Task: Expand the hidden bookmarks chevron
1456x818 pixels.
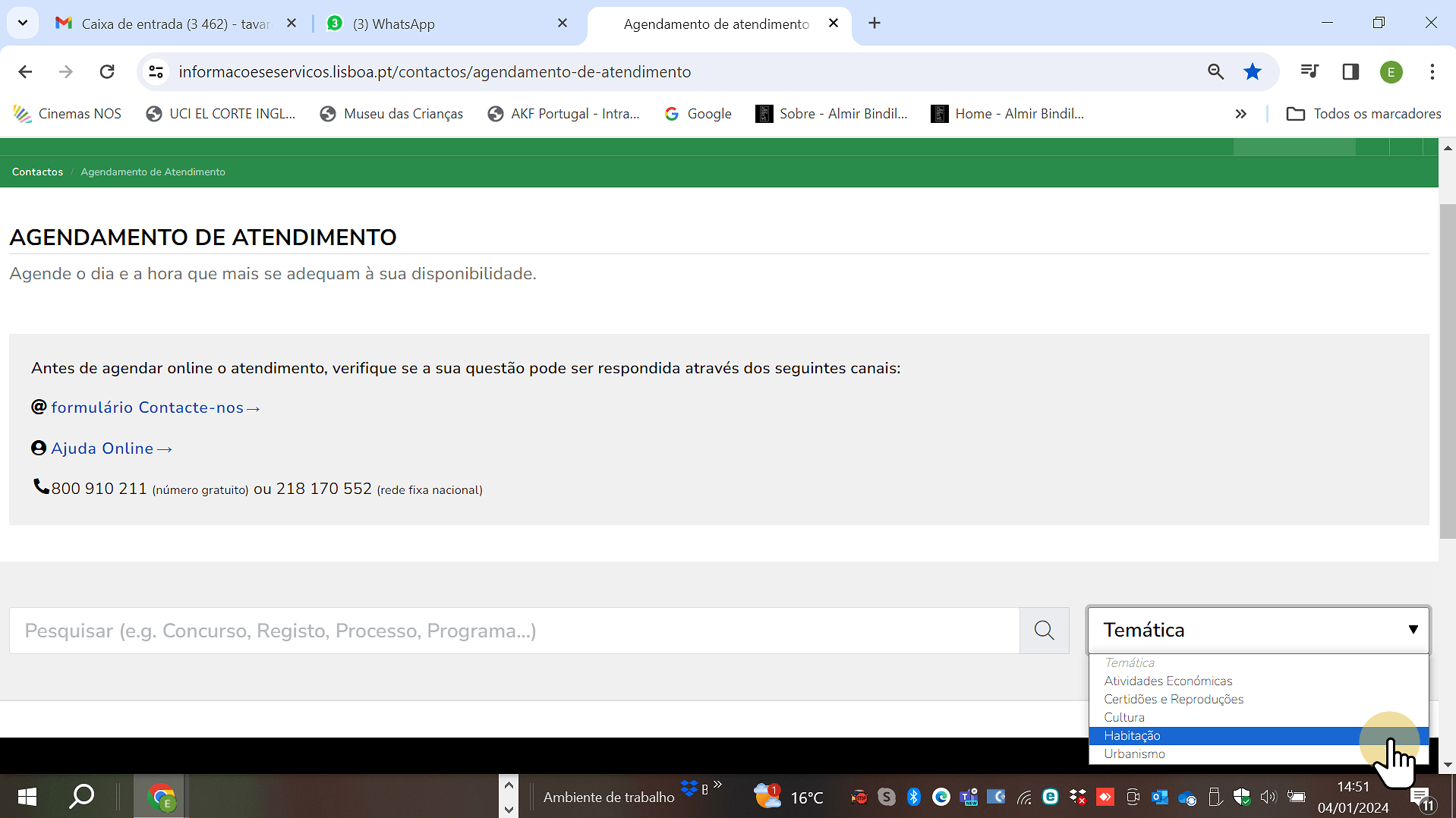Action: click(1241, 113)
